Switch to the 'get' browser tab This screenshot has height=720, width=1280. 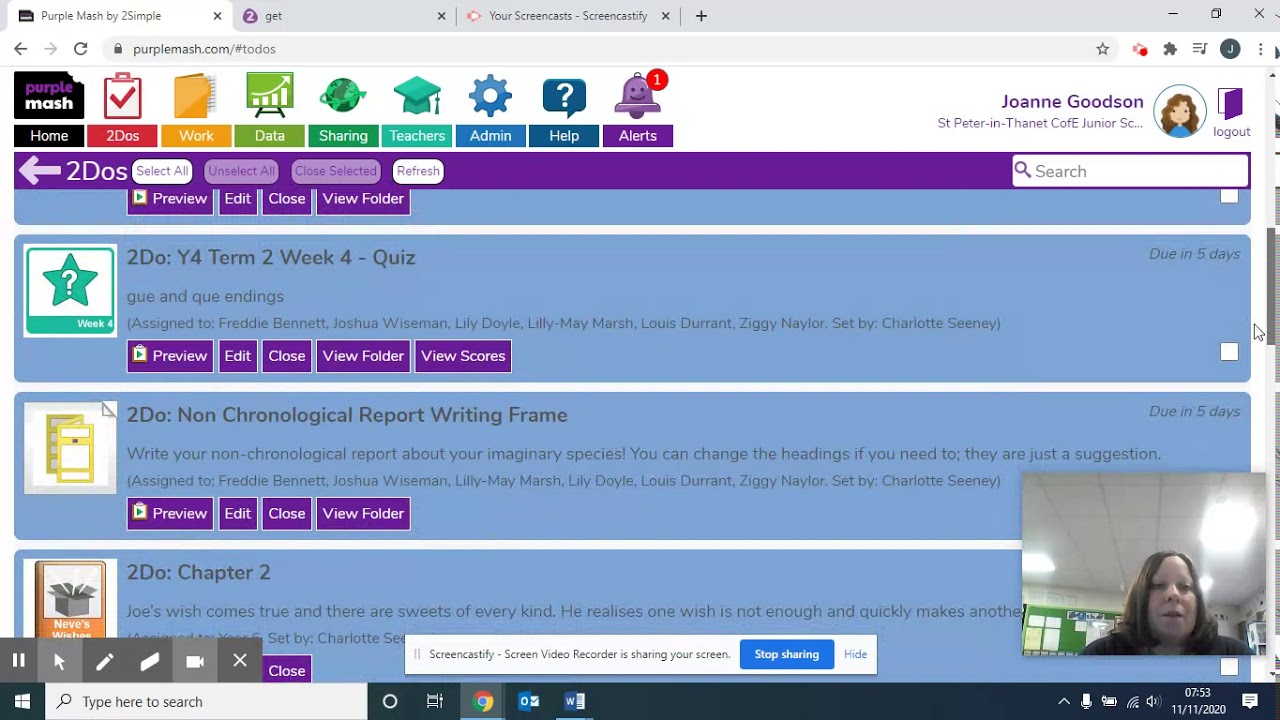click(x=346, y=16)
